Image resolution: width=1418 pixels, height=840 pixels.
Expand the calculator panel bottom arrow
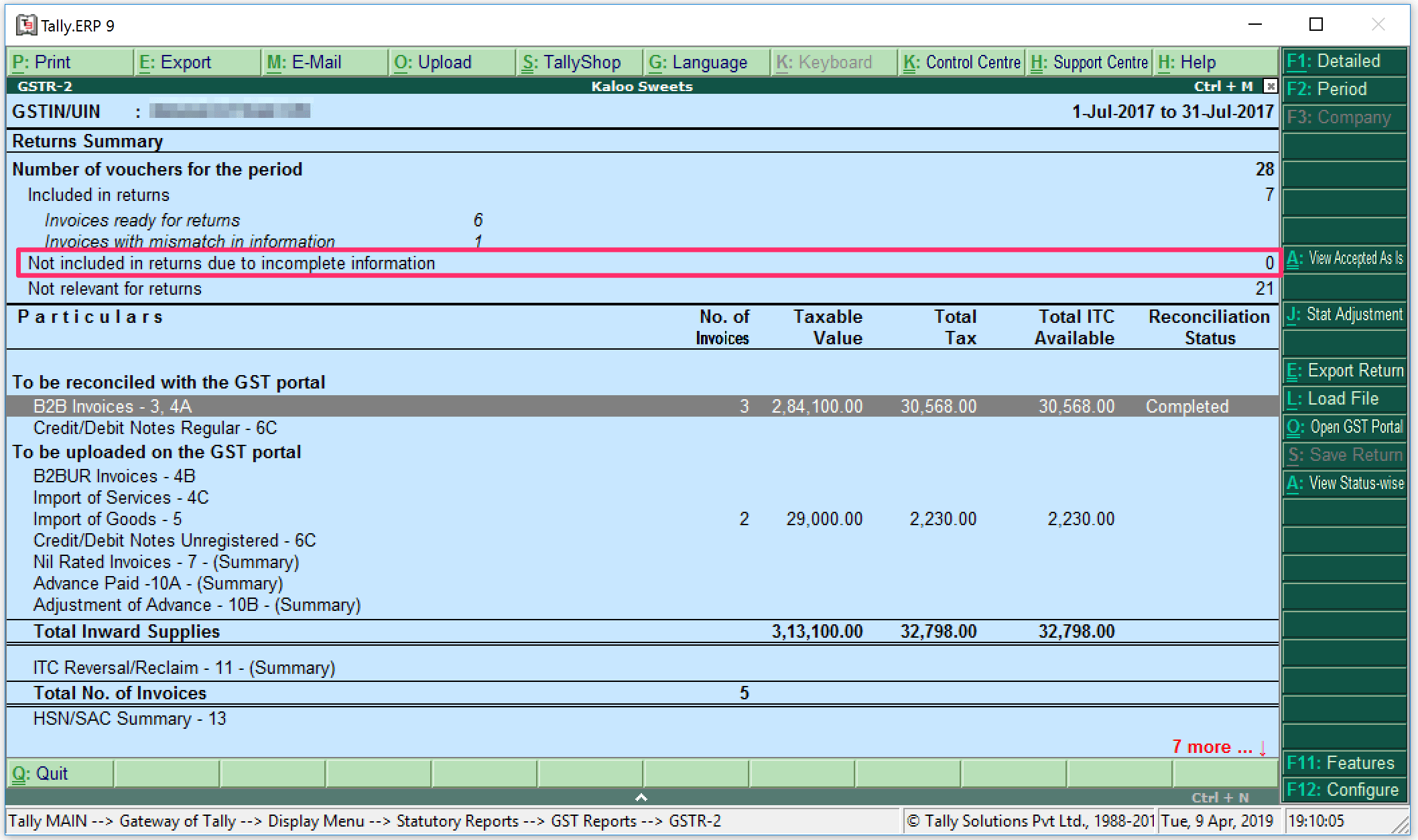[641, 797]
